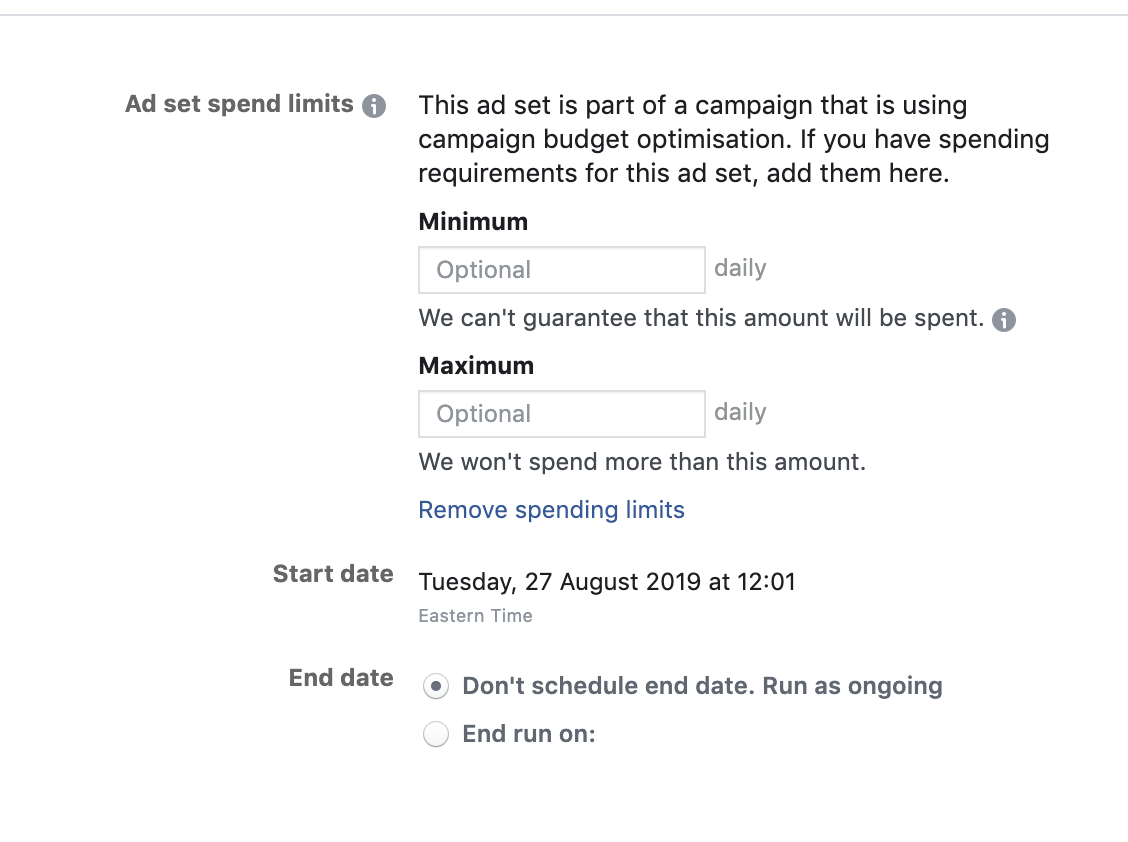
Task: Select the 'End run on:' radio button
Action: [x=436, y=734]
